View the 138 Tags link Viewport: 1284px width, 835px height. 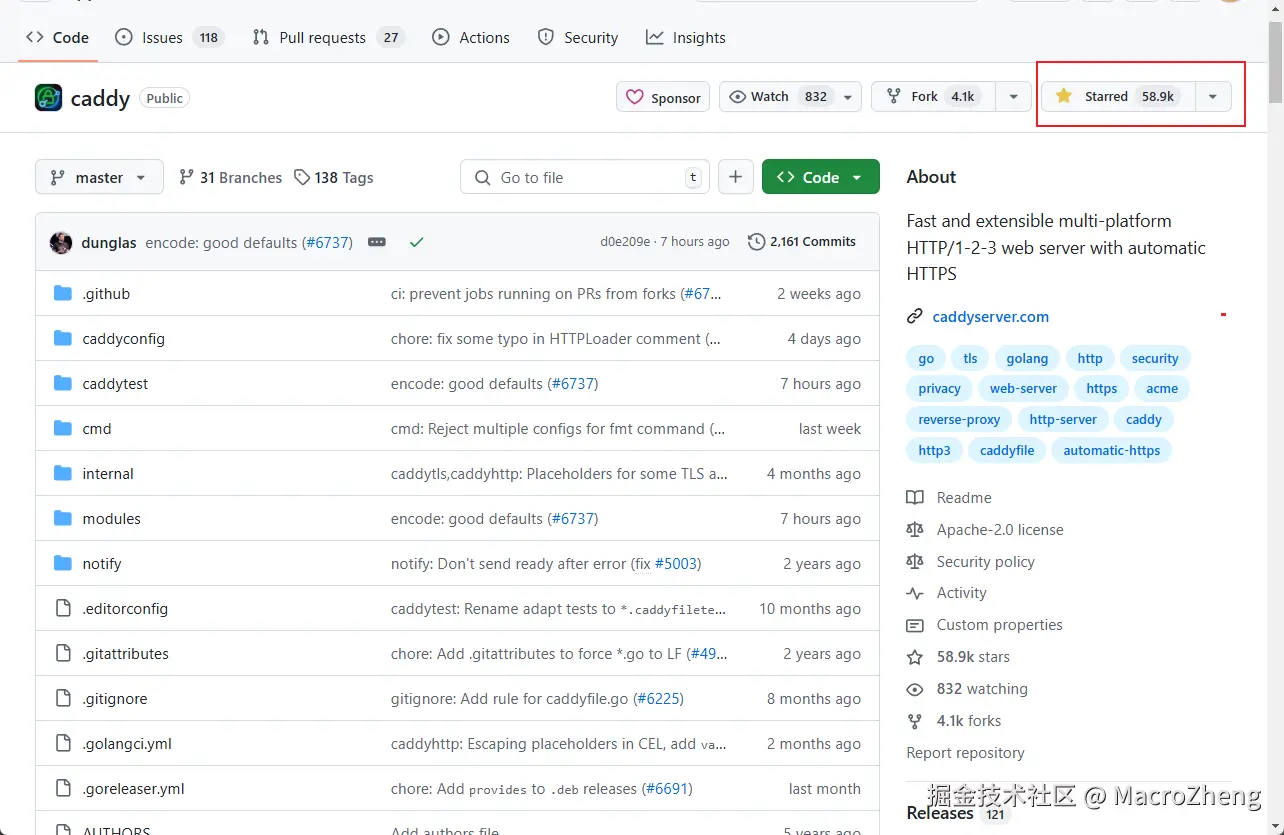click(334, 177)
